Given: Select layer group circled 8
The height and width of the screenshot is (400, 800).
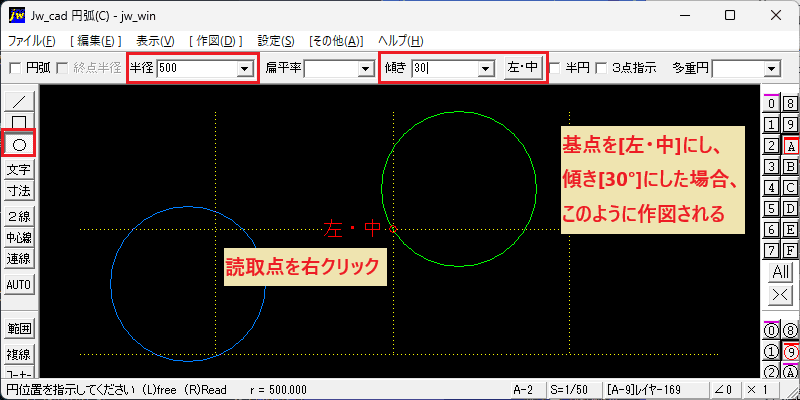Looking at the screenshot, I should point(790,330).
